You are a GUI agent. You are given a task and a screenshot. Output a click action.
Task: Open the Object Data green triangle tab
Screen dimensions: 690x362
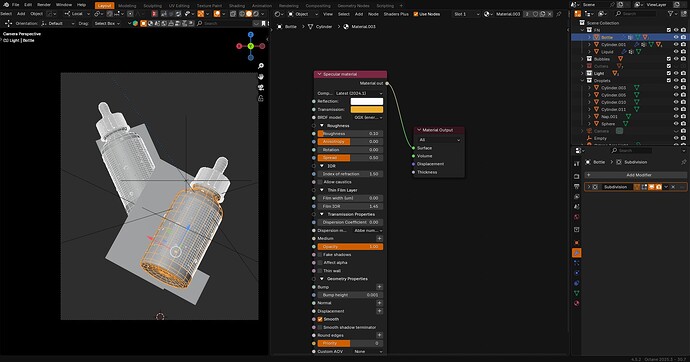577,293
